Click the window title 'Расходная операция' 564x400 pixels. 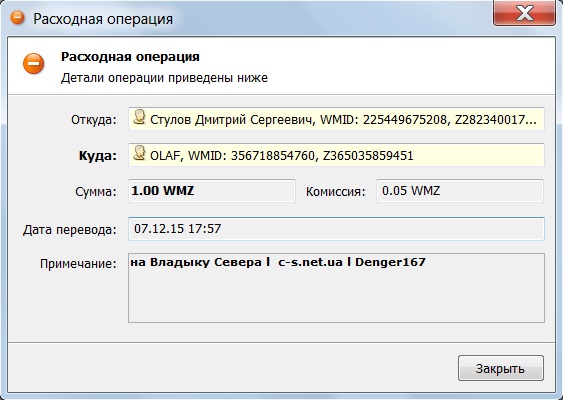pyautogui.click(x=103, y=19)
